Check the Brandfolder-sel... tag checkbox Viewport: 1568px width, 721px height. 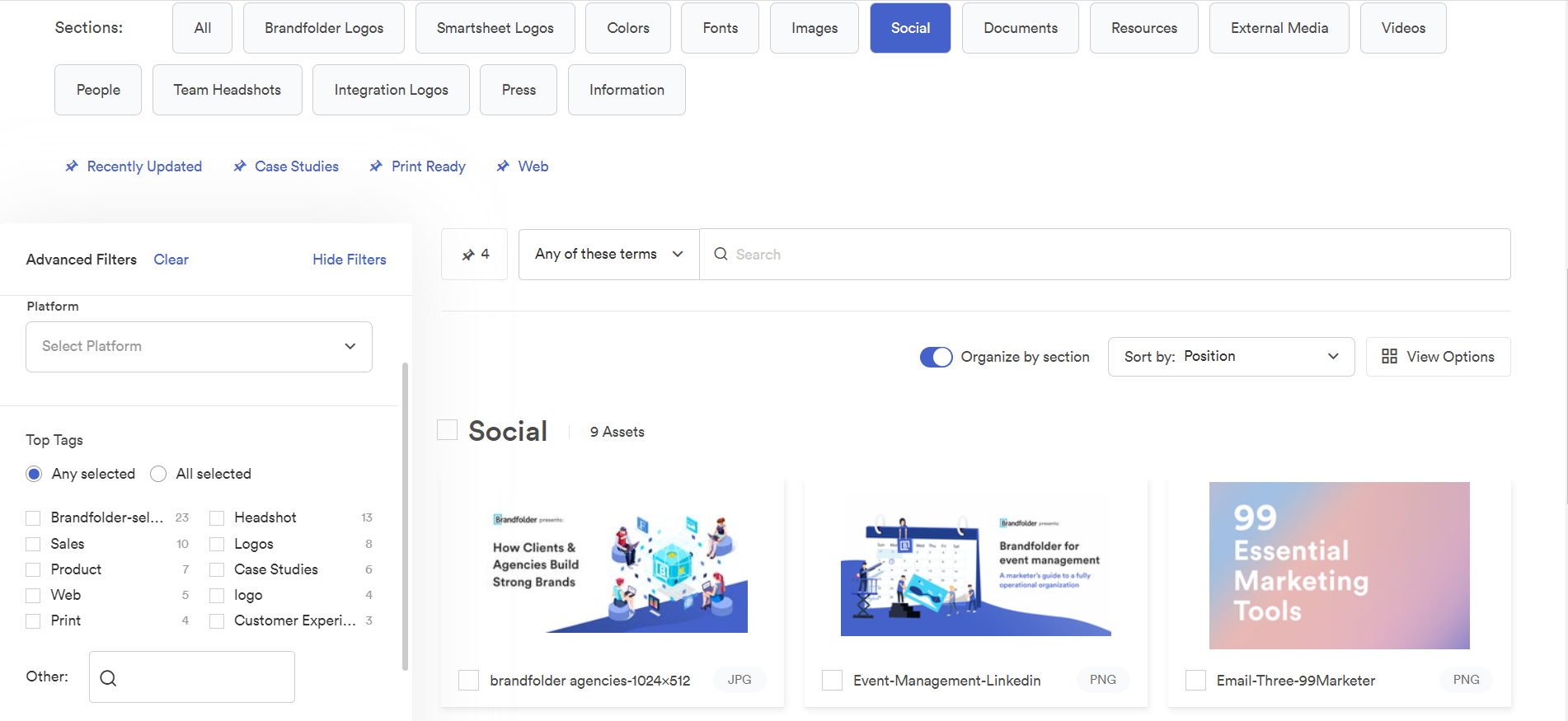tap(33, 518)
